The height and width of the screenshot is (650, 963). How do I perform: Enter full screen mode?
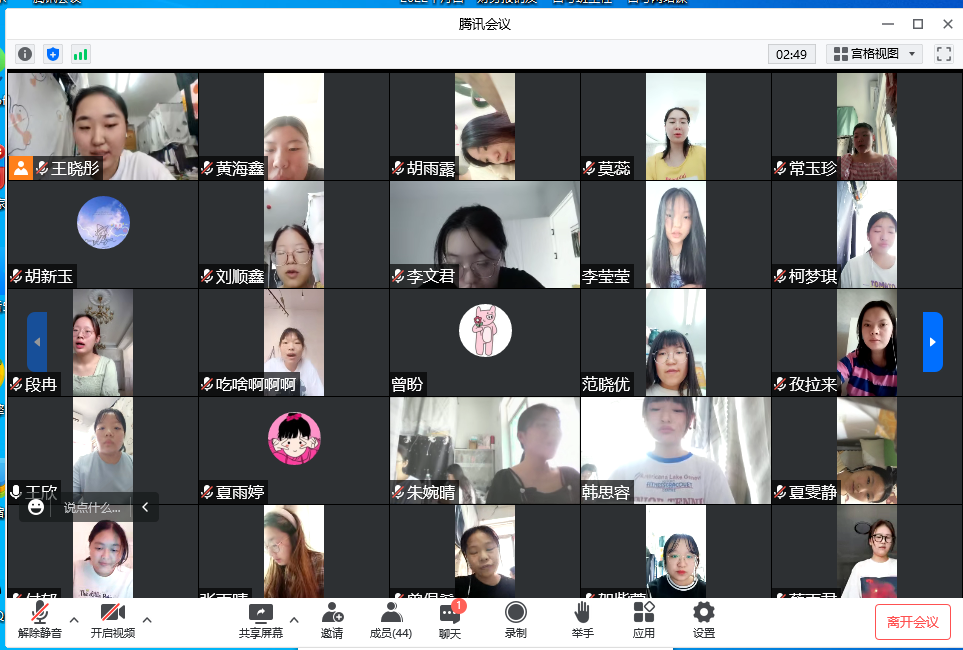click(943, 54)
